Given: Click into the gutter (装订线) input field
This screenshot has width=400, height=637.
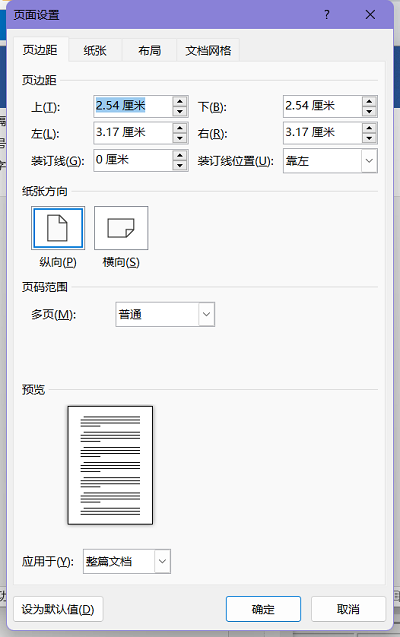Looking at the screenshot, I should click(x=133, y=160).
